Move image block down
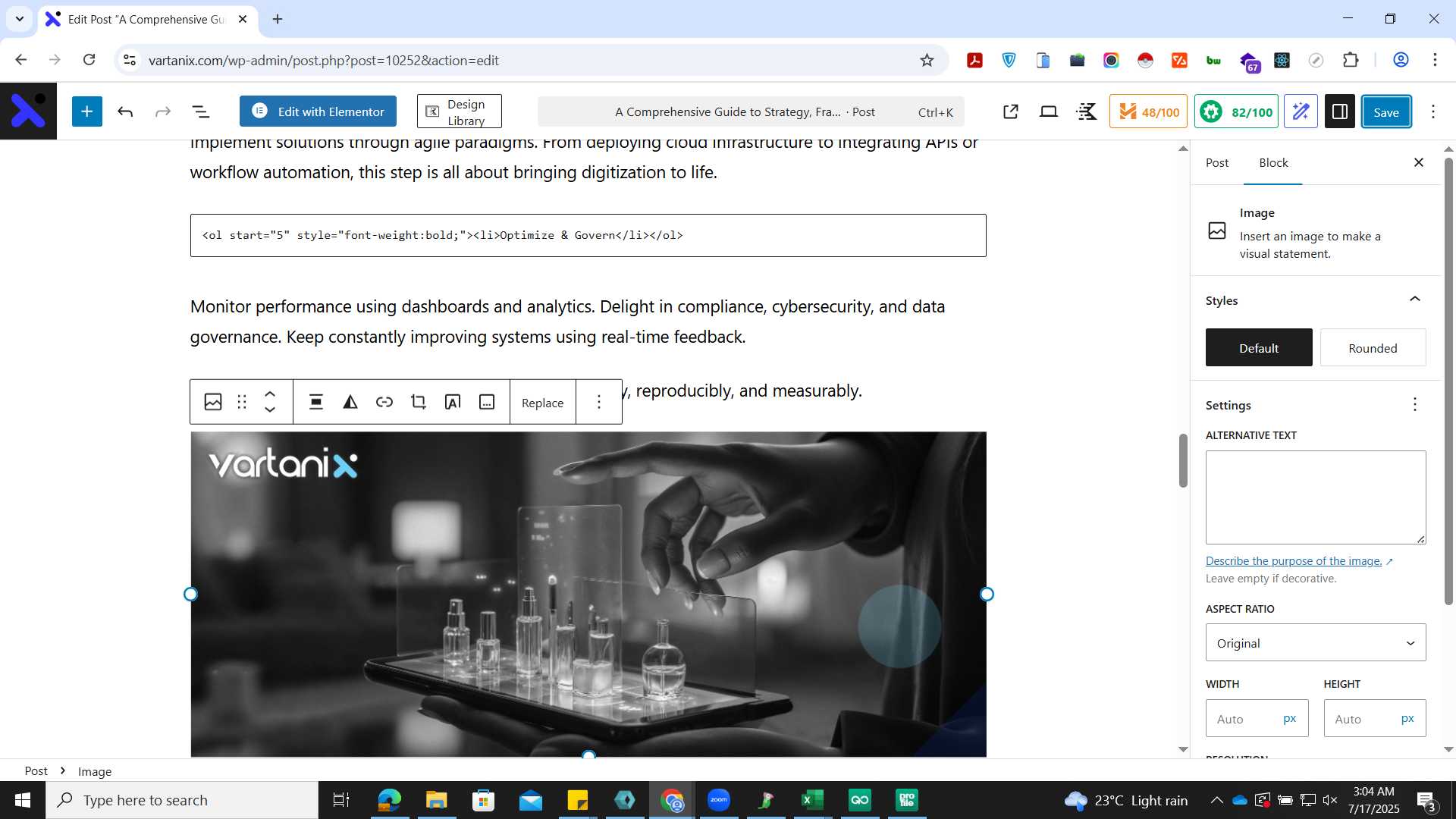Viewport: 1456px width, 819px height. [x=270, y=410]
